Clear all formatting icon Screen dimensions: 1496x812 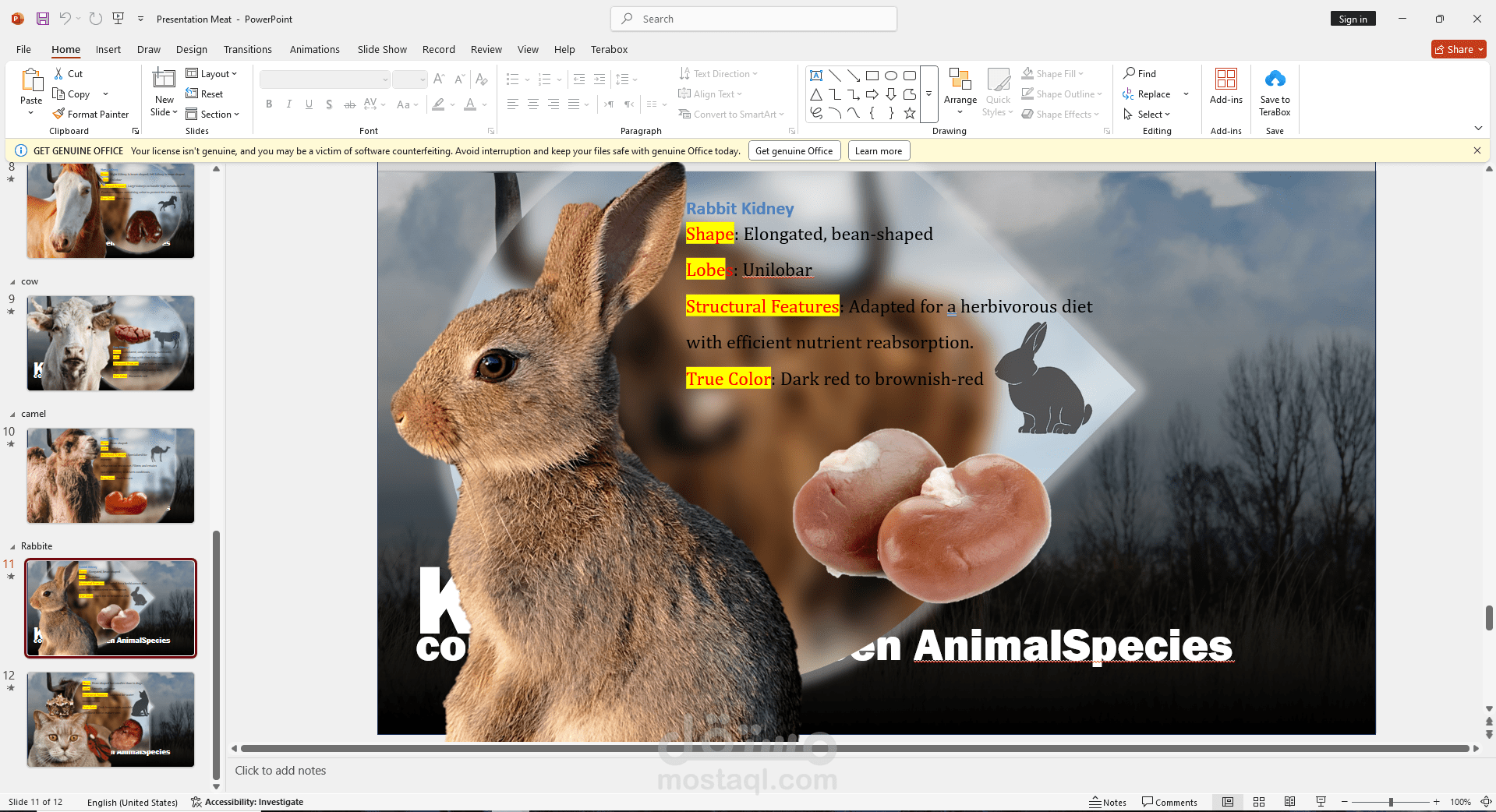click(481, 79)
